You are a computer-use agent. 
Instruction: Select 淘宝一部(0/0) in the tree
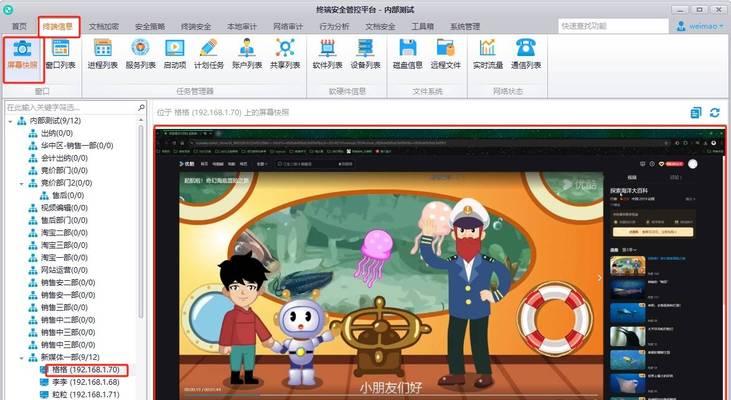(64, 258)
